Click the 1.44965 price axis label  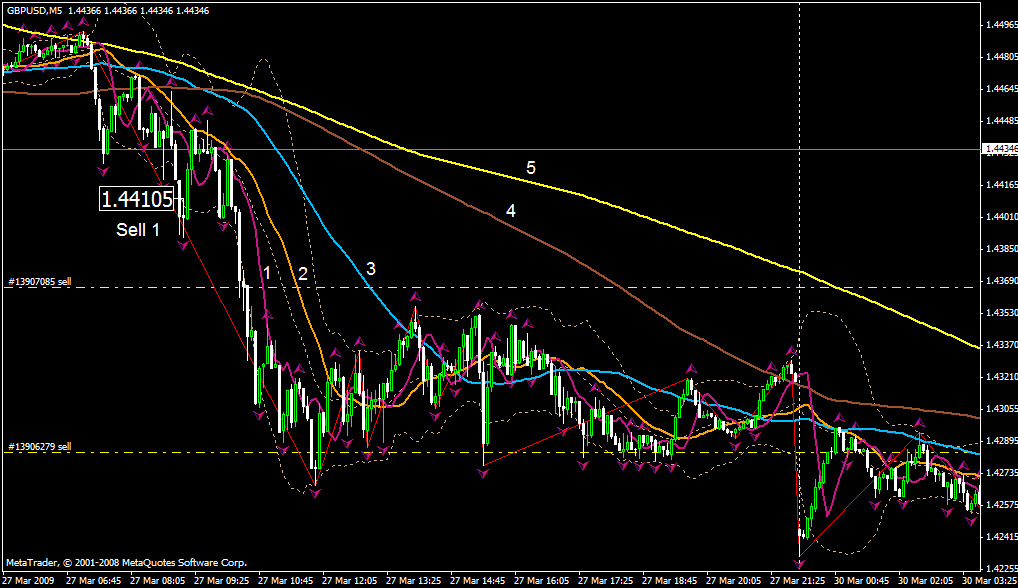point(1000,24)
